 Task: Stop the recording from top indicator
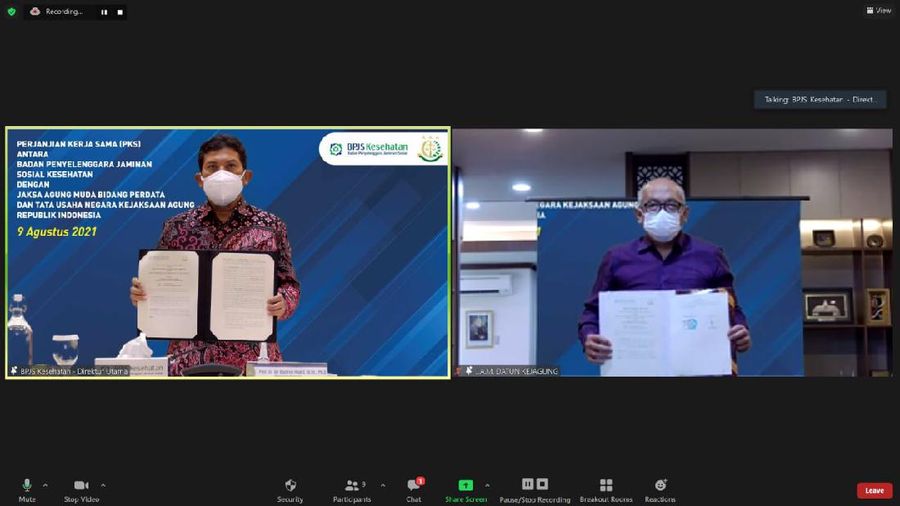pos(120,12)
